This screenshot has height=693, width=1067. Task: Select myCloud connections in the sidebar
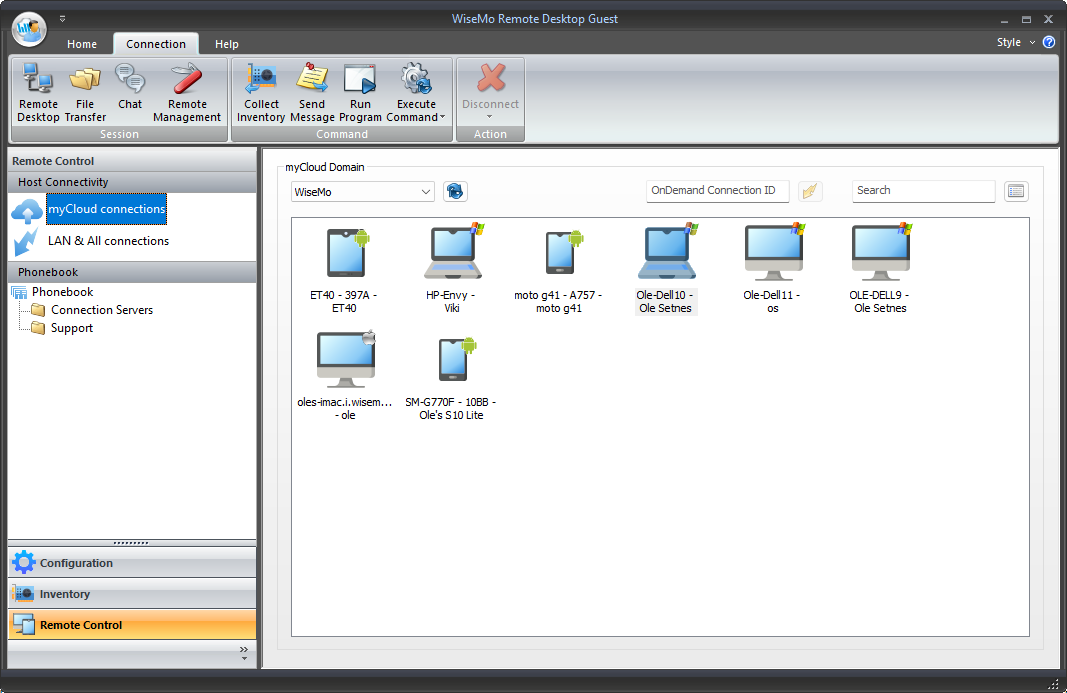tap(105, 209)
